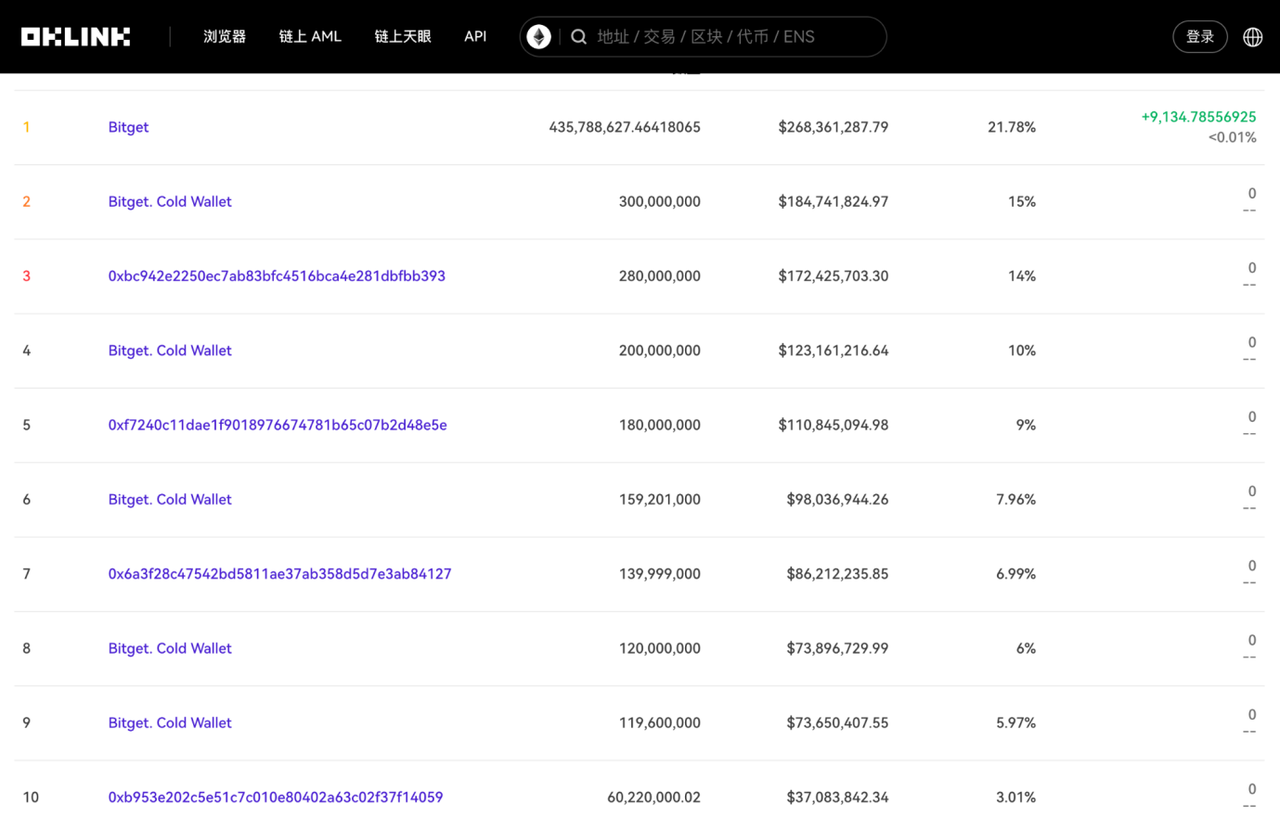Open the rank 1 Bitget holder link
1280x830 pixels.
click(128, 127)
